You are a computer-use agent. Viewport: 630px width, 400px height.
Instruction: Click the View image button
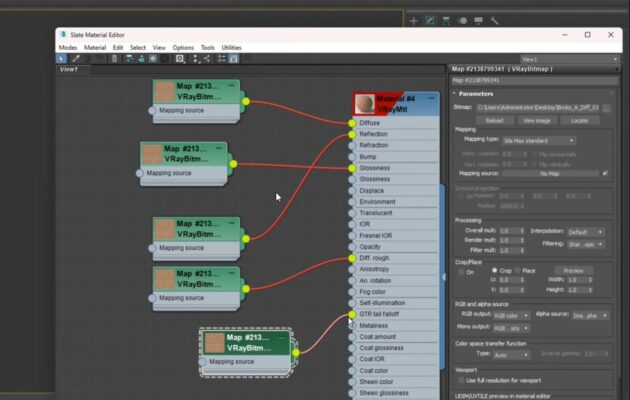(536, 120)
